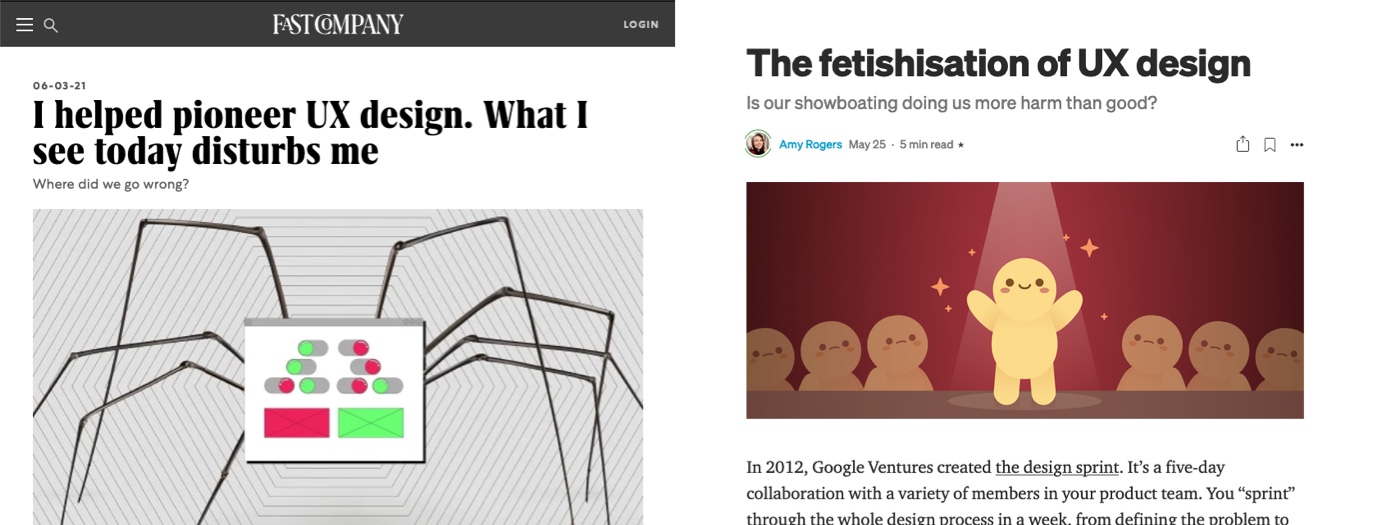
Task: Expand the three-dot more options menu
Action: coord(1297,145)
